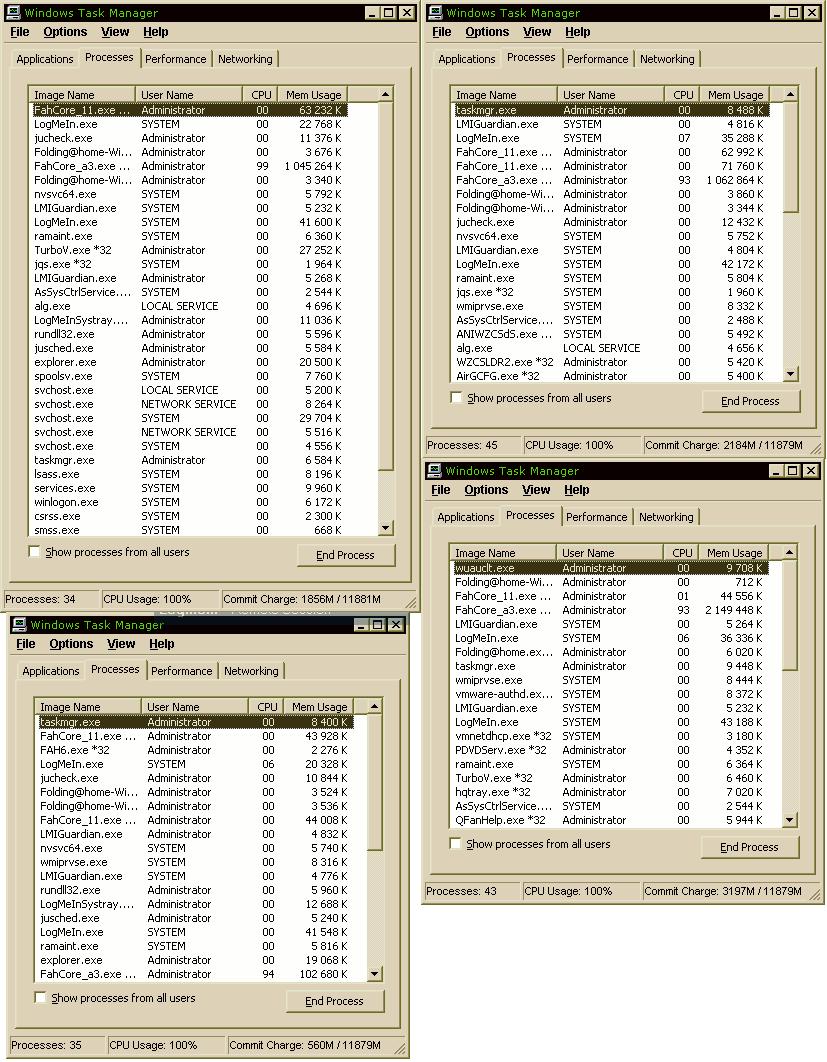The image size is (827, 1062).
Task: Select FahCore_a3.exe row using 1 045 264 K
Action: (x=188, y=166)
